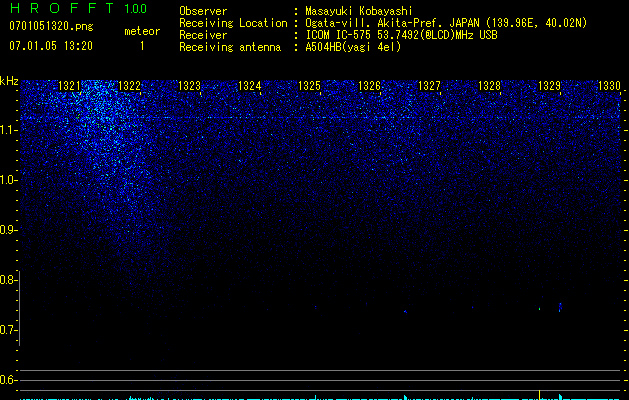629x400 pixels.
Task: Click the kHz axis unit label
Action: pyautogui.click(x=9, y=81)
